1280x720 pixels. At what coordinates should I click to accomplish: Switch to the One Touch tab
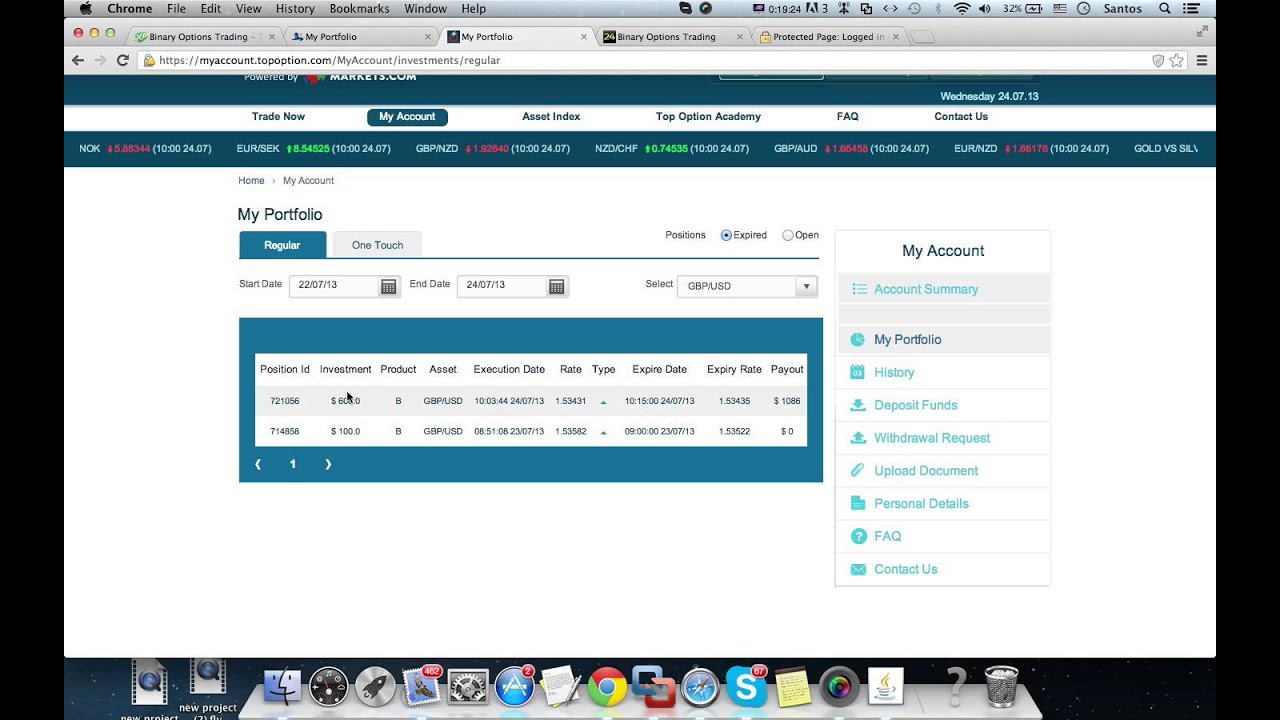pos(377,245)
